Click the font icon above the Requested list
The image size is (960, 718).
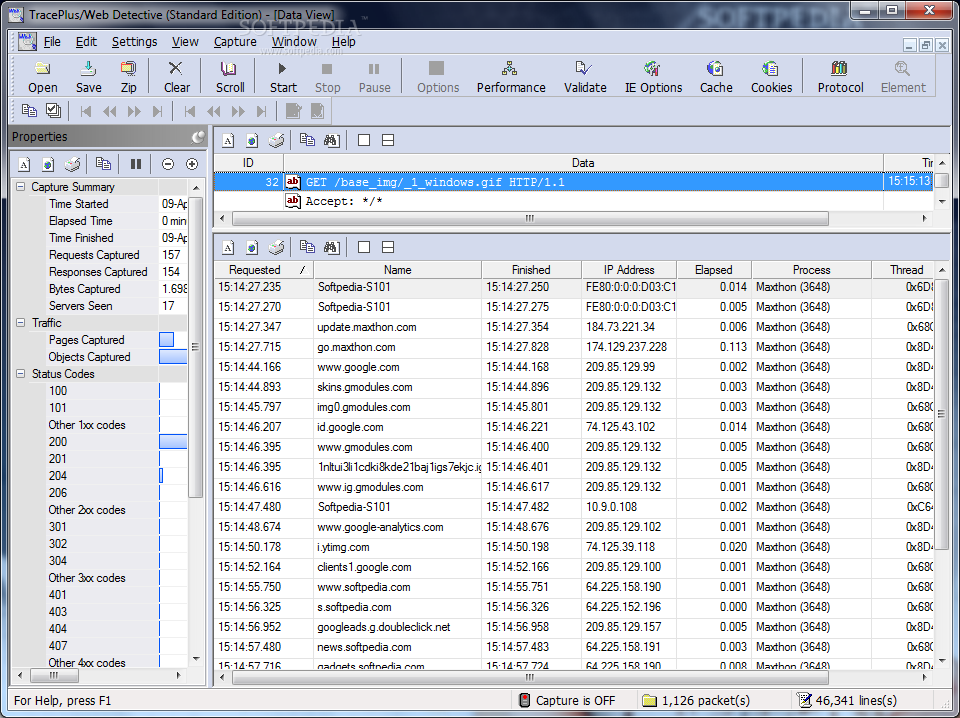pos(228,247)
